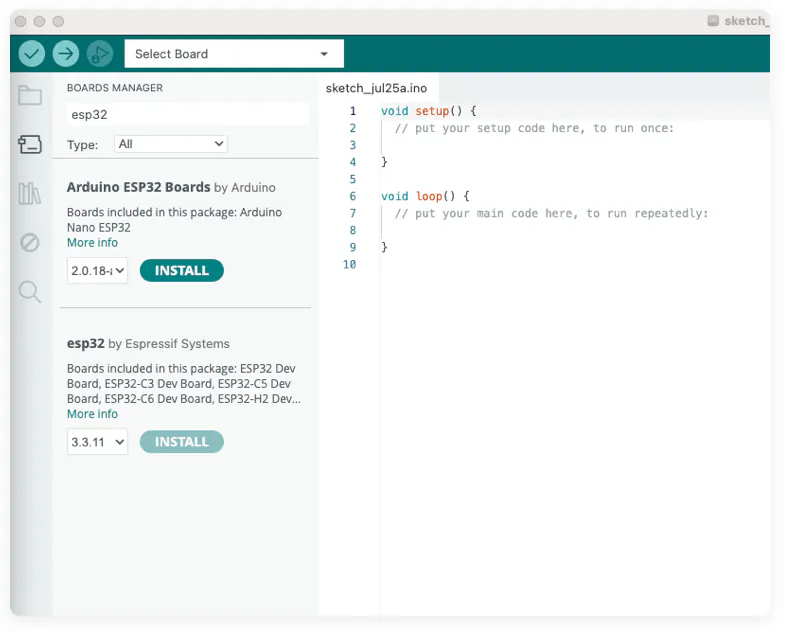Click the esp32 by Espressif Systems title
Viewport: 790px width, 632px height.
pos(148,344)
